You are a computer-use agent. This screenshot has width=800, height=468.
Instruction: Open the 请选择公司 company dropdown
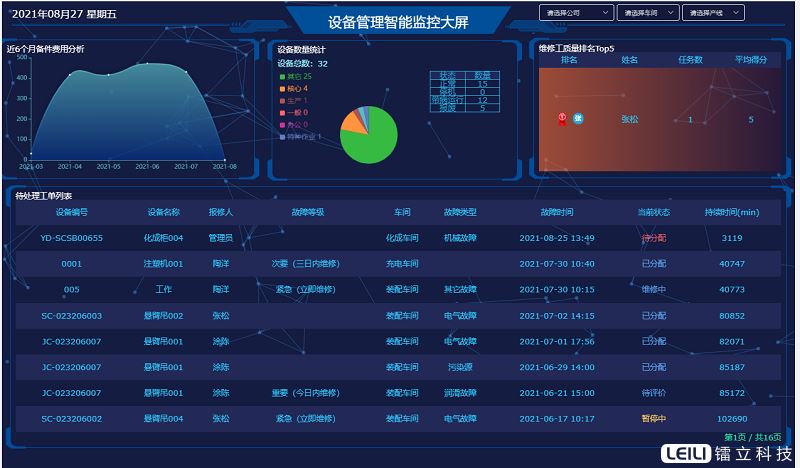pos(576,13)
